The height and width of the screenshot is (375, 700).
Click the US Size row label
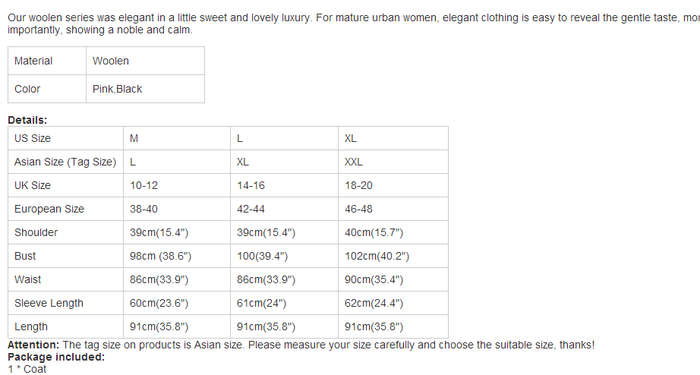(66, 138)
